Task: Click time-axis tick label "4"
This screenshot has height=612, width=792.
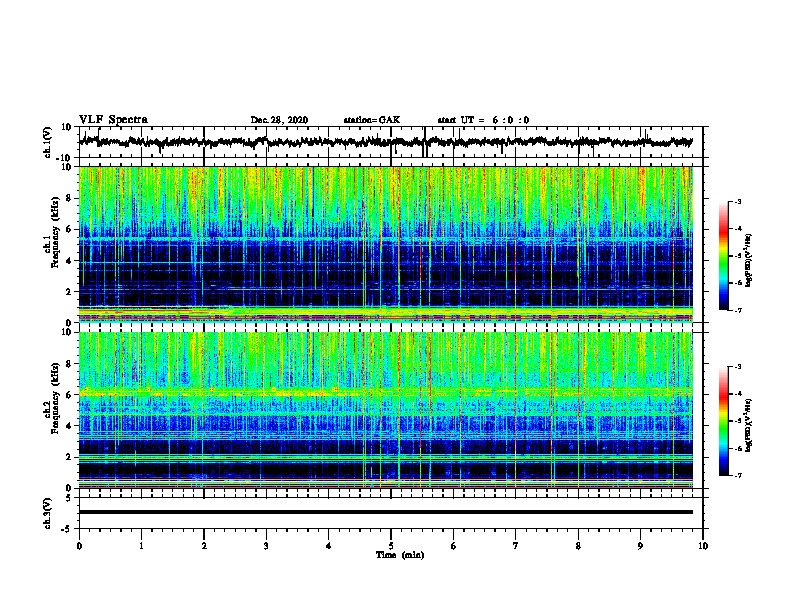Action: tap(329, 546)
